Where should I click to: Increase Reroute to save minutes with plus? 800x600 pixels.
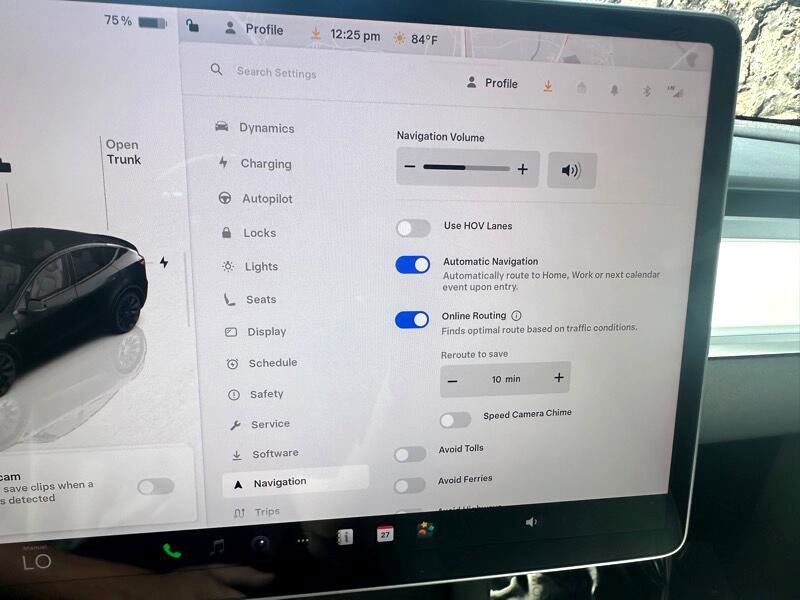coord(558,378)
